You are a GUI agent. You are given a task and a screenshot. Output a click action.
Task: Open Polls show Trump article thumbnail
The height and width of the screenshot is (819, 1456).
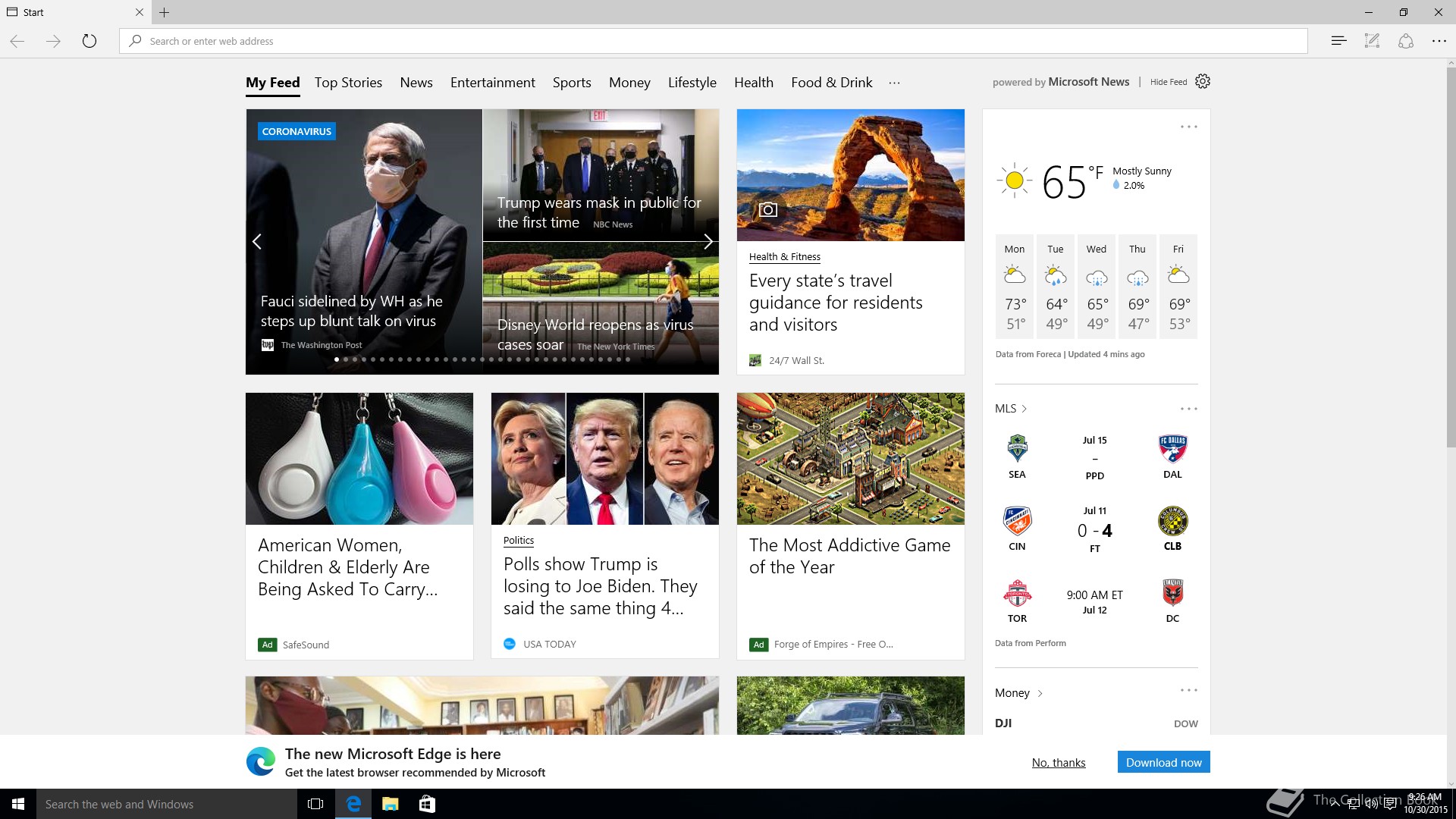coord(605,459)
